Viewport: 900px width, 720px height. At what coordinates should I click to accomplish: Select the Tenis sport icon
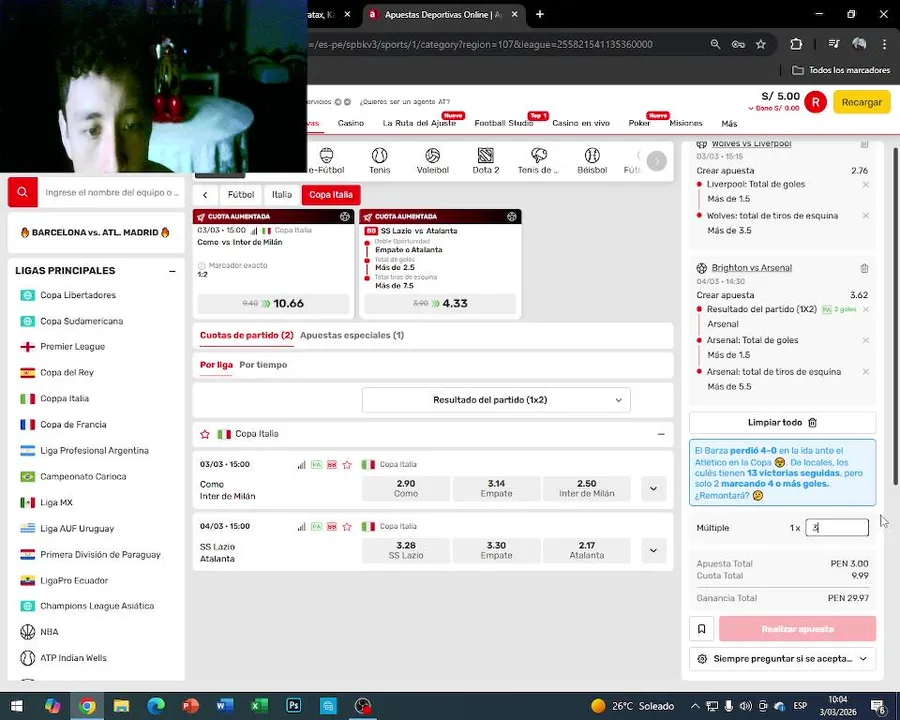pos(379,161)
